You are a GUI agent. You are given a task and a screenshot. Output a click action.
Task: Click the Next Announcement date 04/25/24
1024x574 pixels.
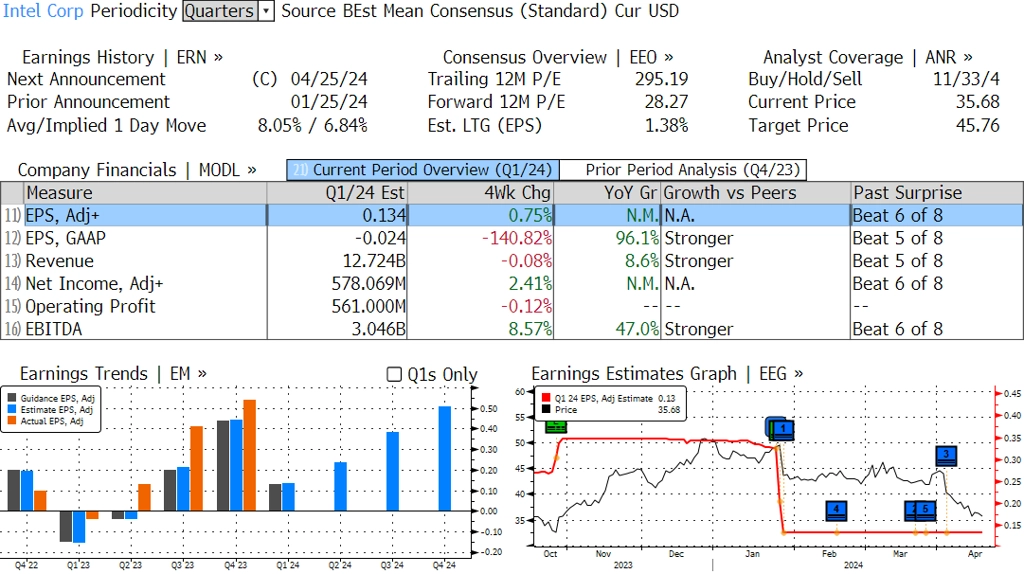tap(329, 79)
